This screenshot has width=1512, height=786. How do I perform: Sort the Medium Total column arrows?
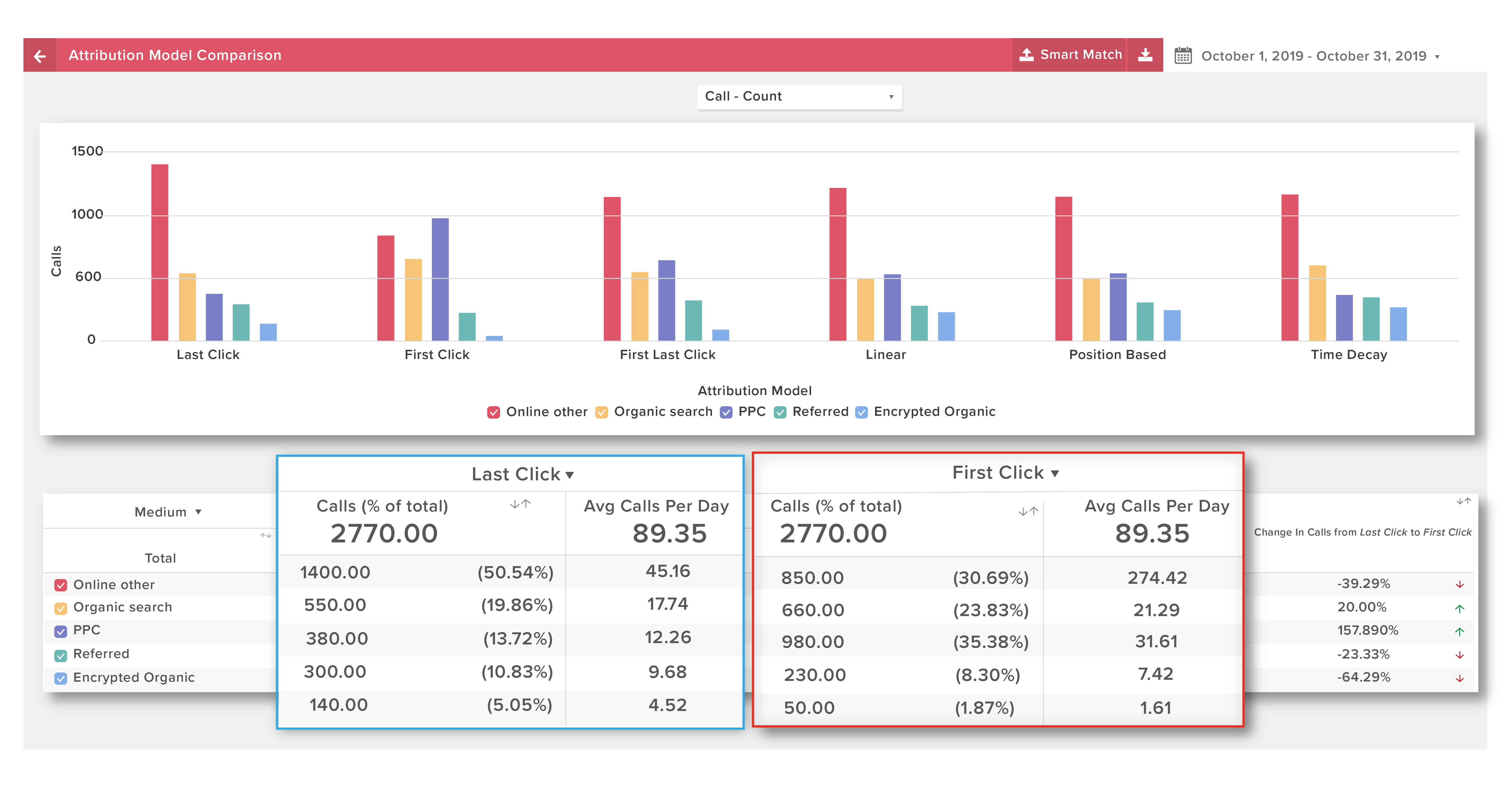[x=266, y=535]
